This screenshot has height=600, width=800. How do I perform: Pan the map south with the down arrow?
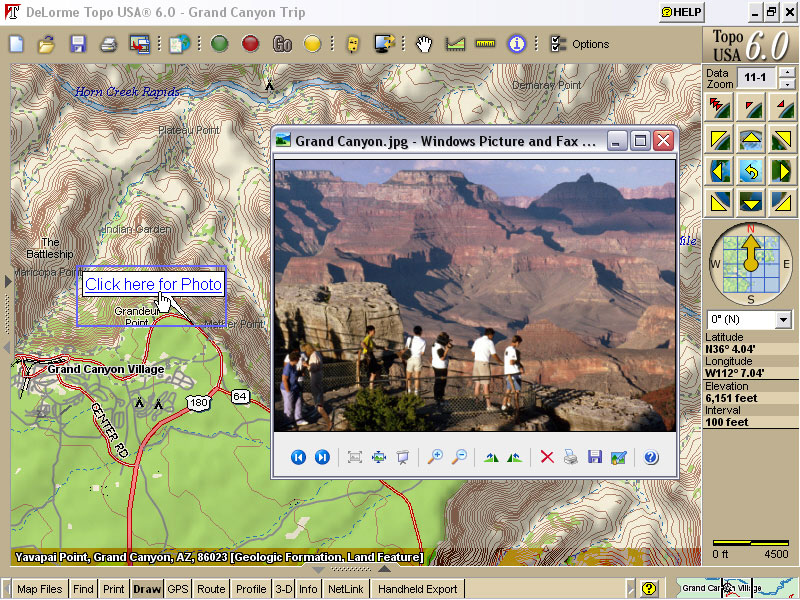pyautogui.click(x=751, y=203)
